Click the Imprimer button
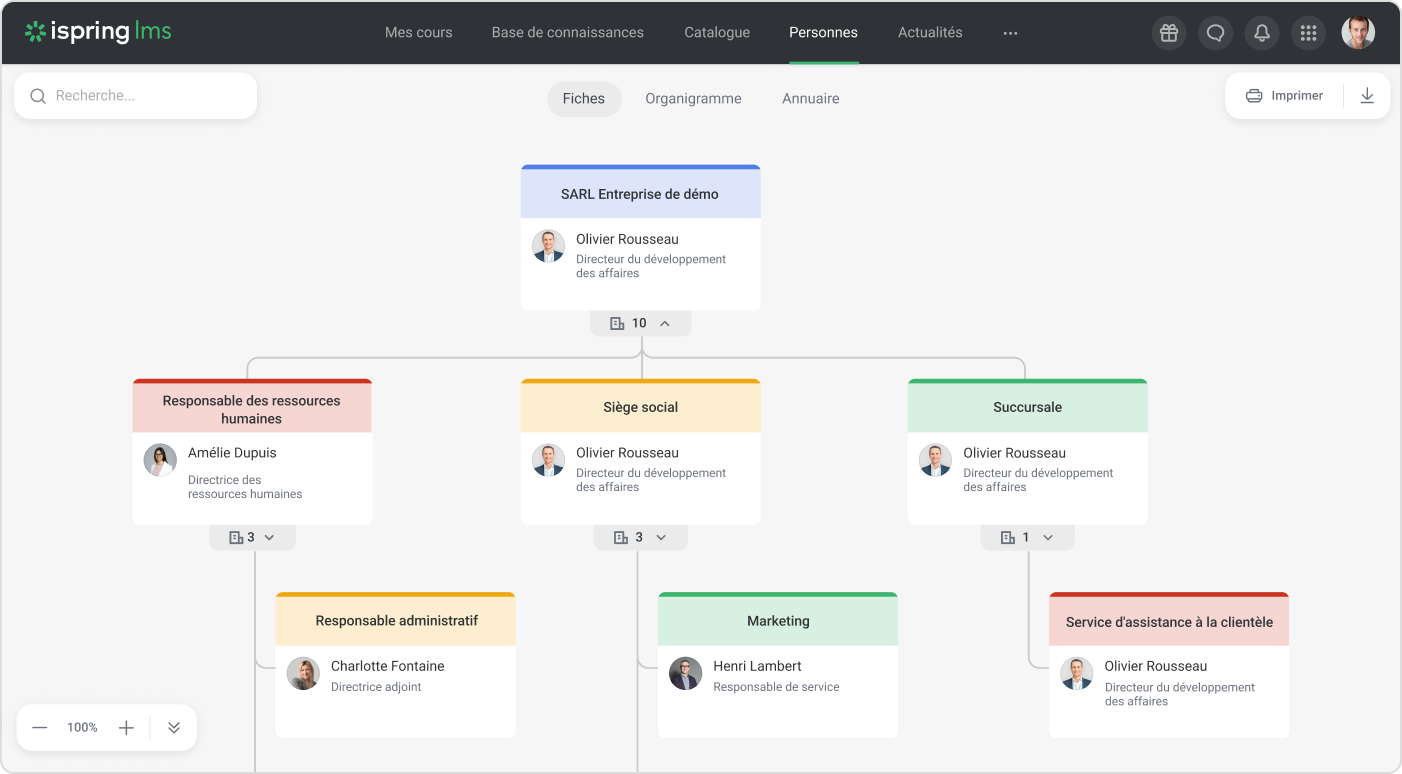 coord(1284,95)
